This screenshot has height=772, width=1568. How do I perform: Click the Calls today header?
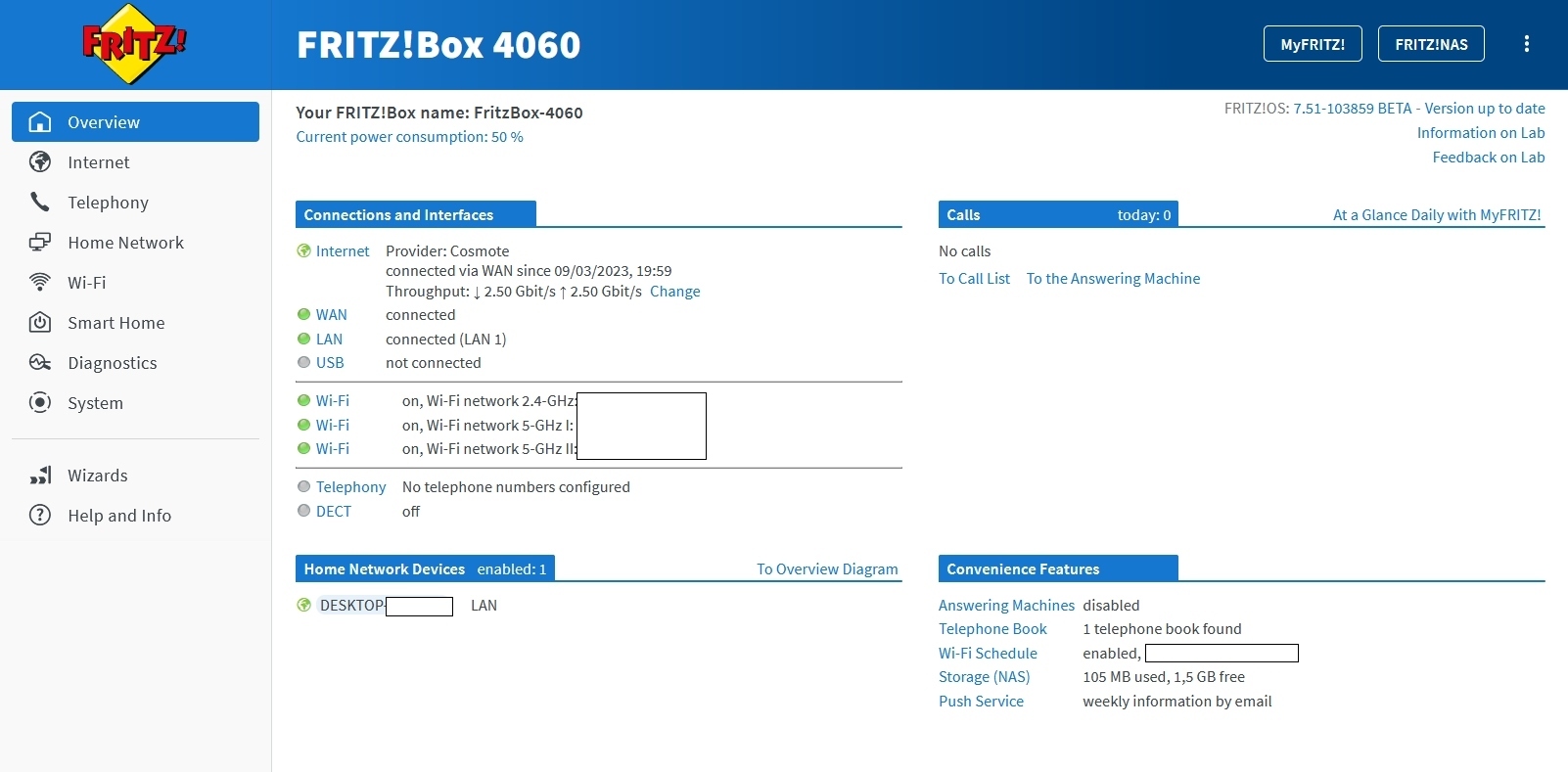1058,214
